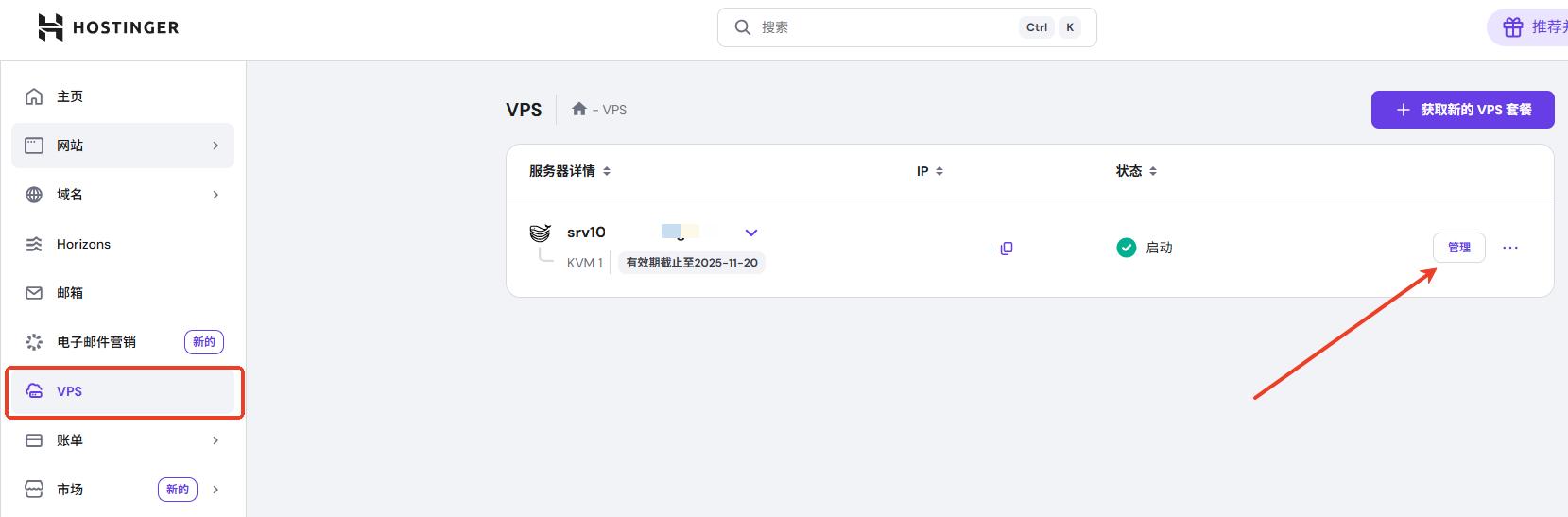Expand the 域名 sidebar submenu
This screenshot has width=1568, height=517.
coord(215,195)
